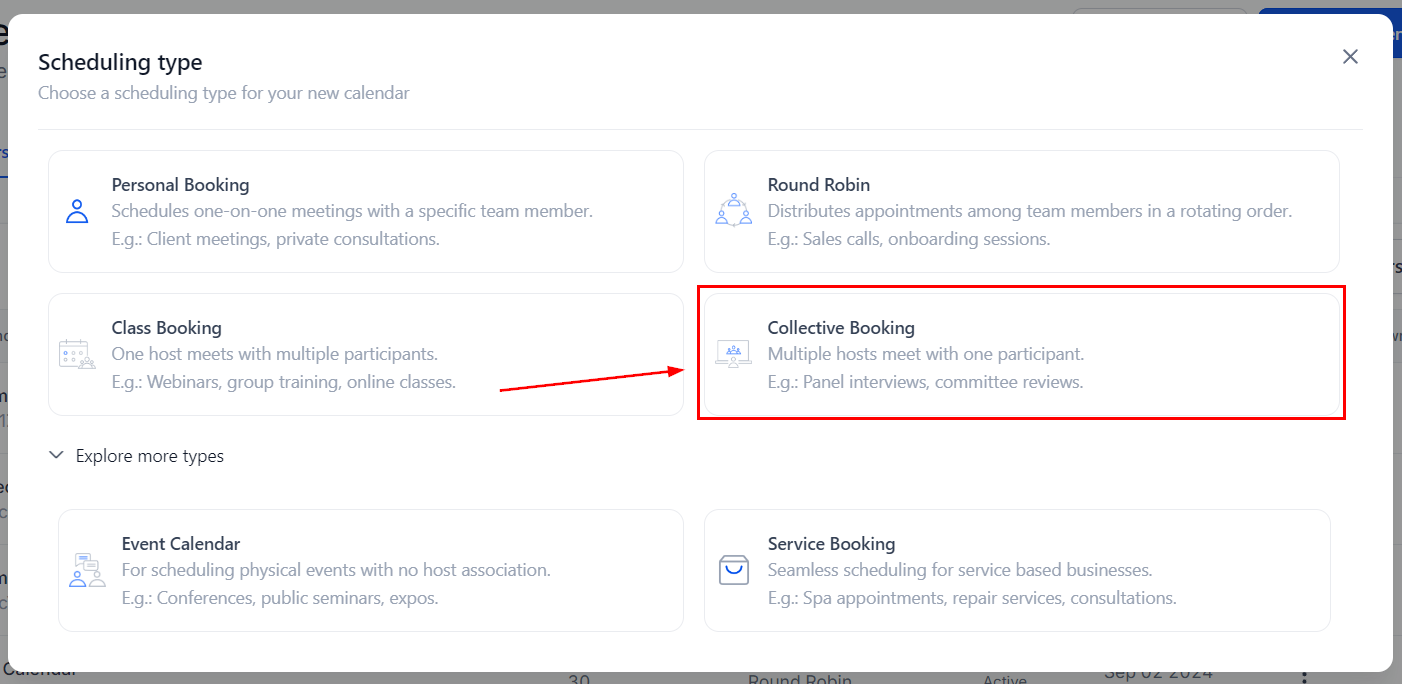This screenshot has height=684, width=1402.
Task: Click the 'Distributes appointments among team members' description
Action: click(1029, 211)
